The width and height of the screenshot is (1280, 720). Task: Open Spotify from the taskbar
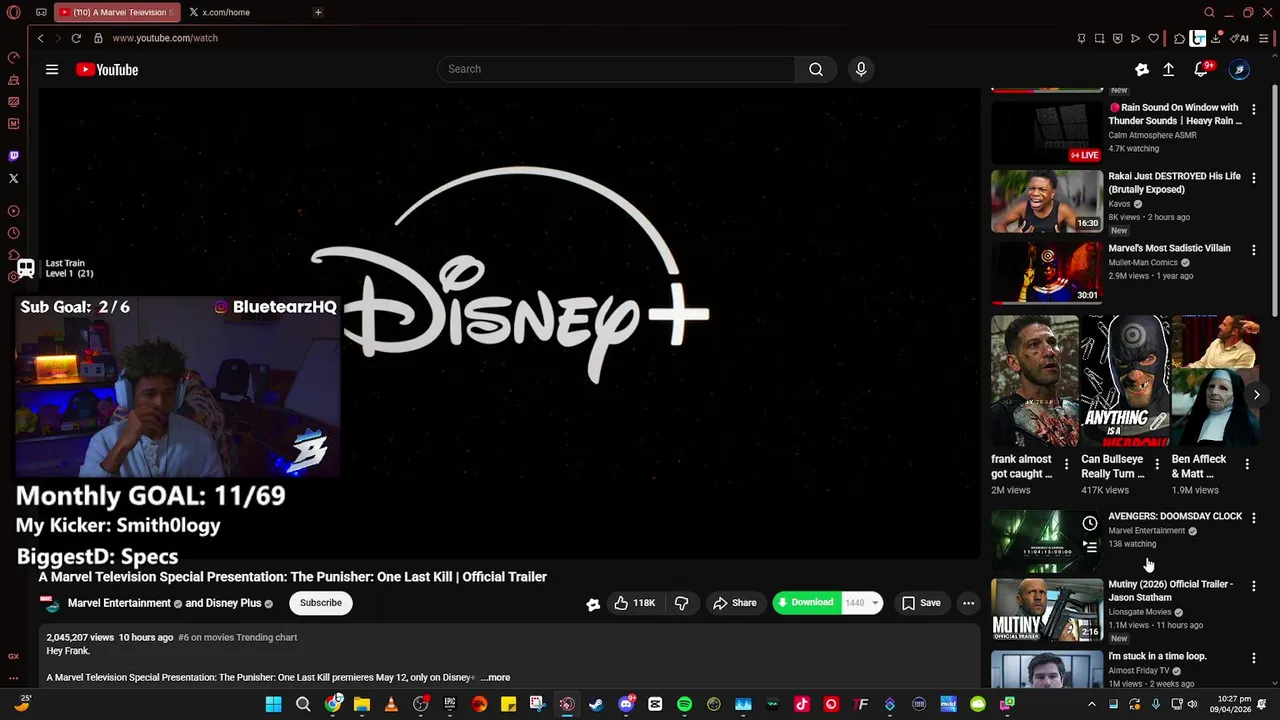684,704
